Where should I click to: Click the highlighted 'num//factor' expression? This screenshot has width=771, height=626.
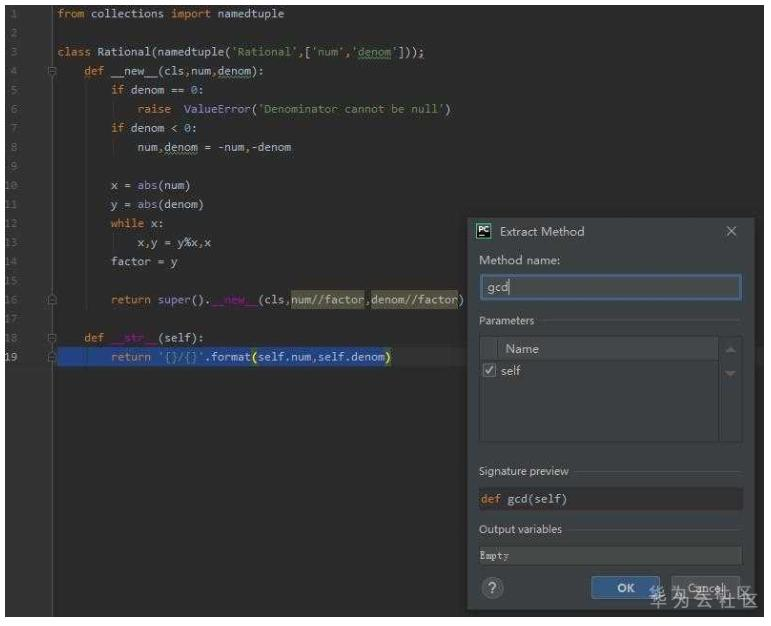coord(327,299)
